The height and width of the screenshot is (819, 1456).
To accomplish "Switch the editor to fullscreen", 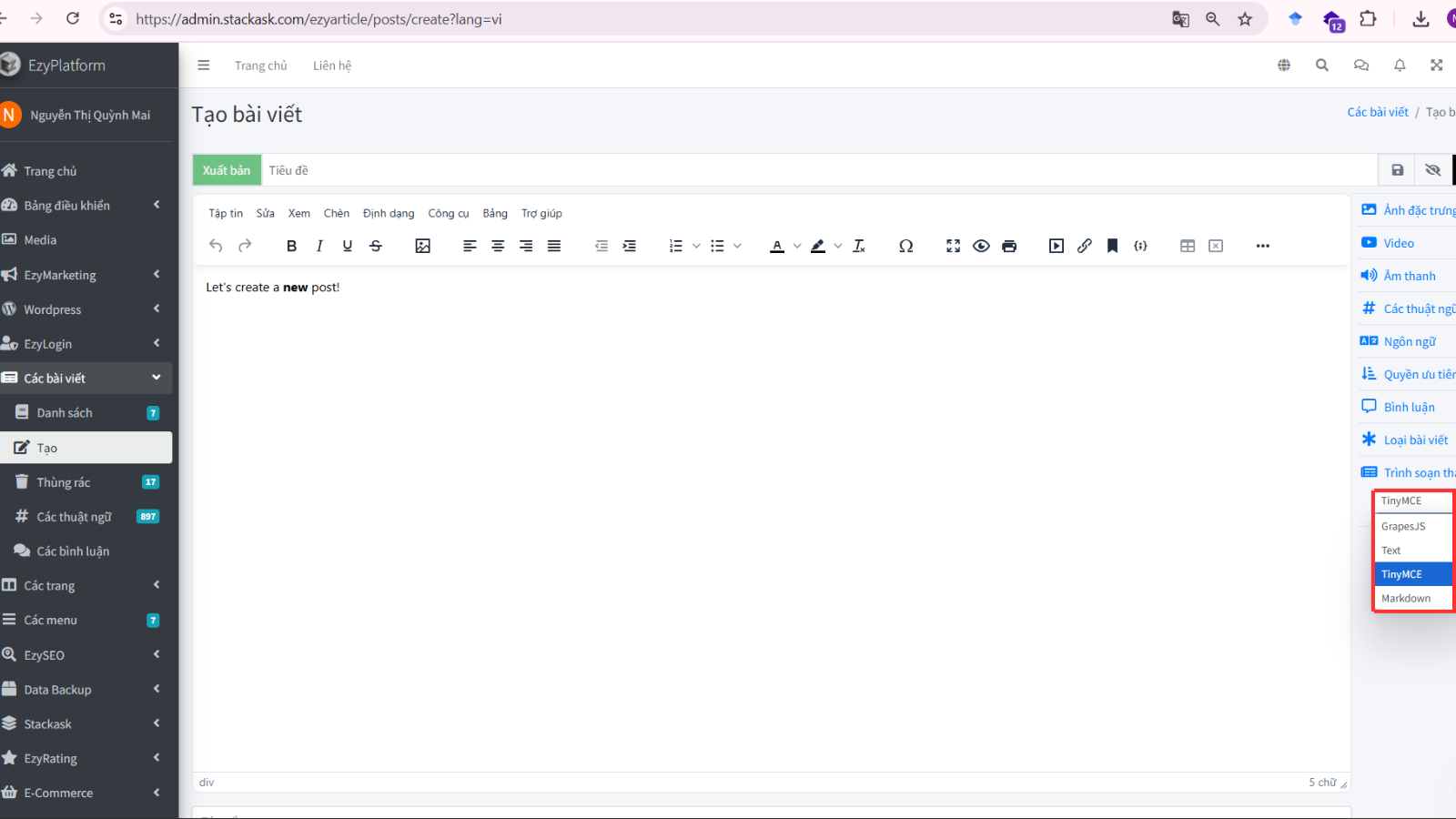I will click(x=953, y=246).
